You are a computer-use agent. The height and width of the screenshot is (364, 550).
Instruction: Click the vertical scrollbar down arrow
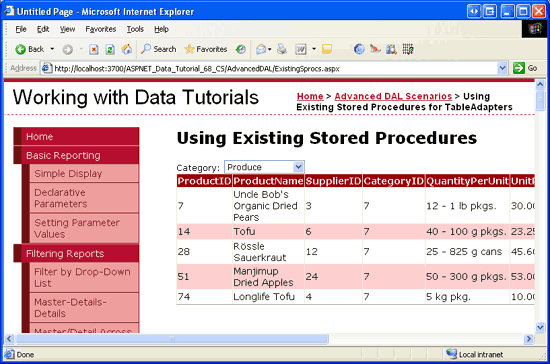(x=540, y=327)
